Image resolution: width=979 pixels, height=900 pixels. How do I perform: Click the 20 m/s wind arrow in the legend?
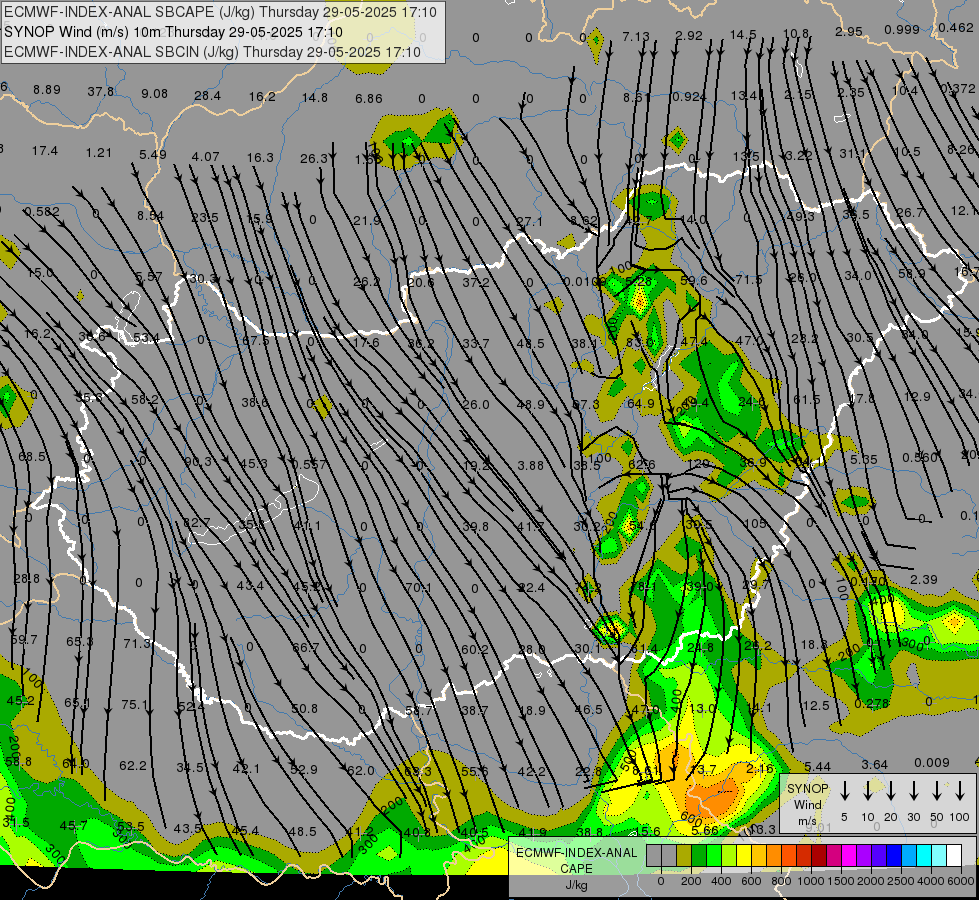(890, 790)
